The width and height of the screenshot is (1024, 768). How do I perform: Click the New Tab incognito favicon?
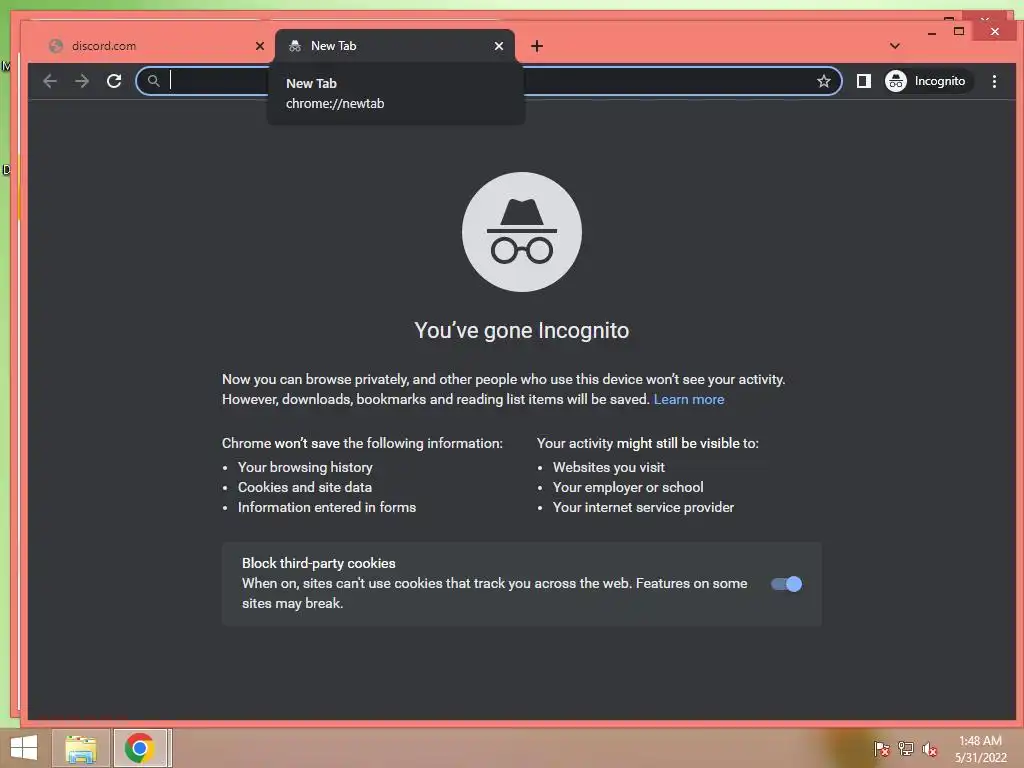(295, 46)
